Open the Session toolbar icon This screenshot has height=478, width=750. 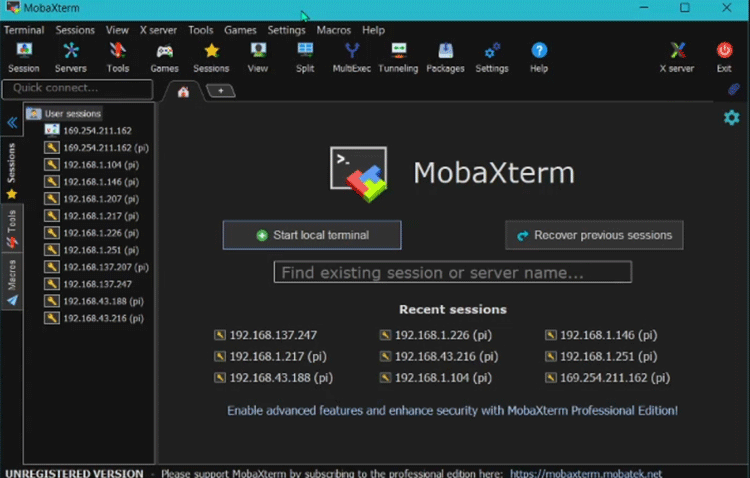23,57
